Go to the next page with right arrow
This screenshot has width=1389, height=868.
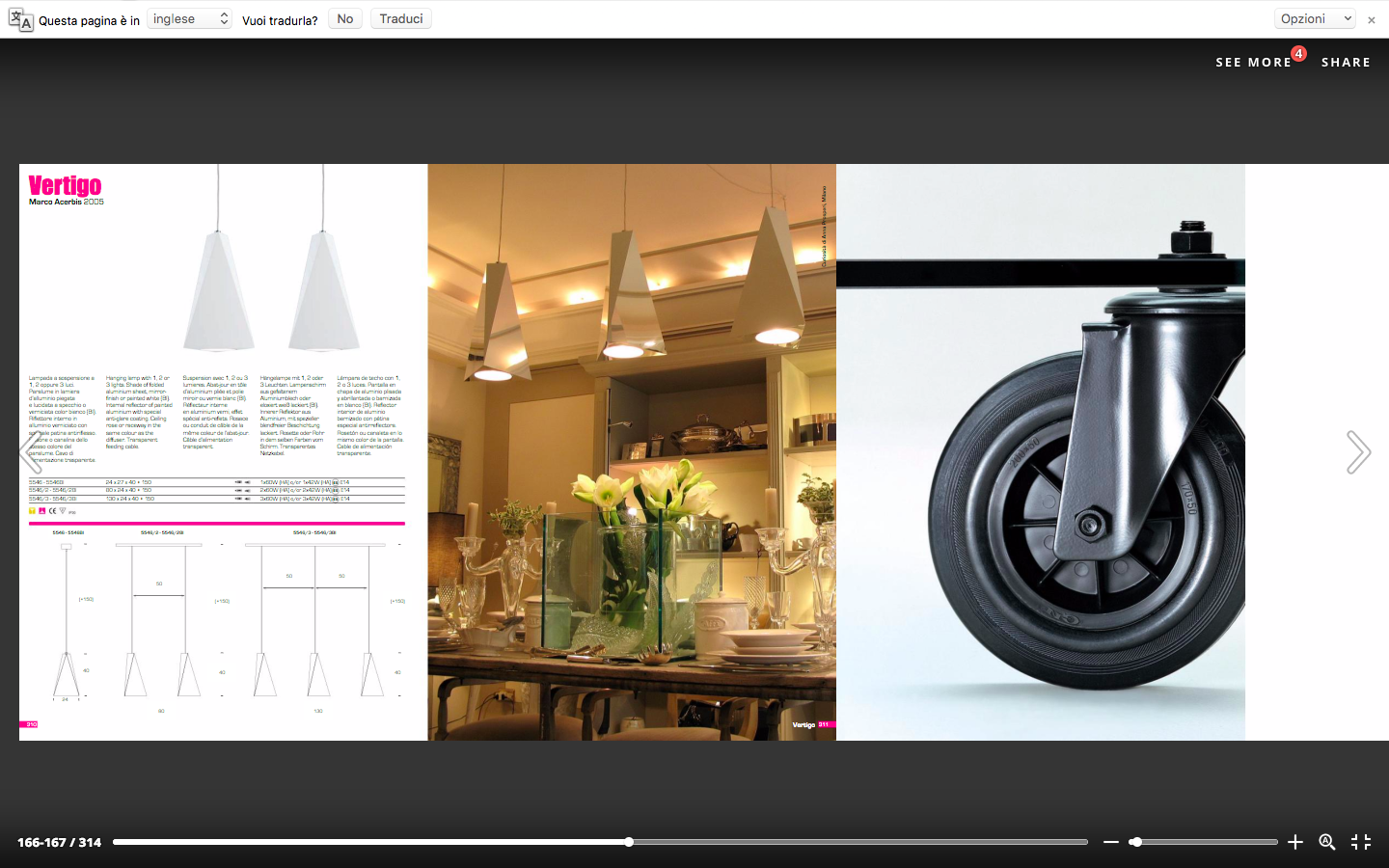pyautogui.click(x=1358, y=452)
